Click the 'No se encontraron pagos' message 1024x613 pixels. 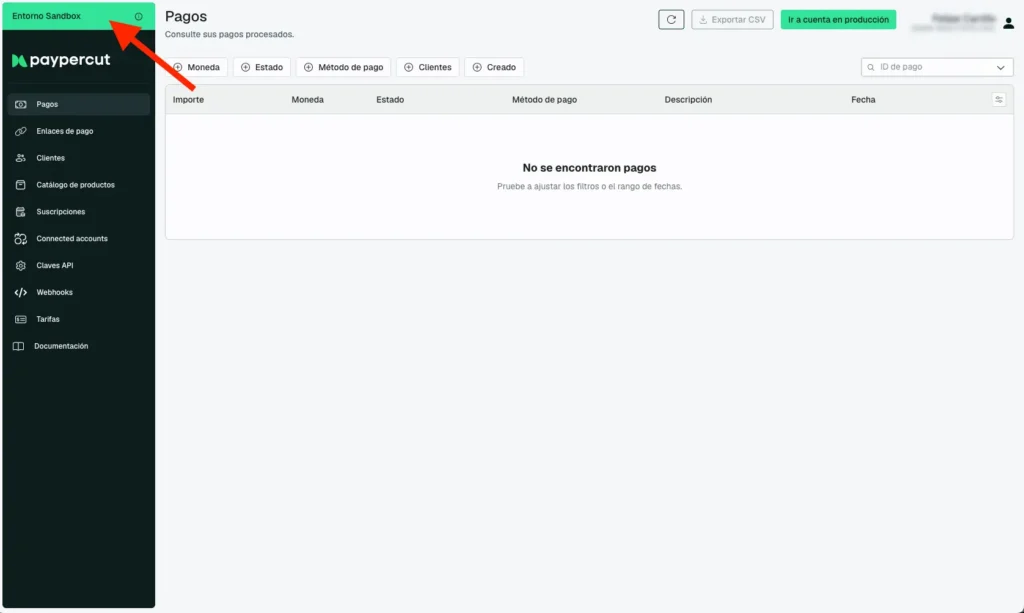[589, 168]
